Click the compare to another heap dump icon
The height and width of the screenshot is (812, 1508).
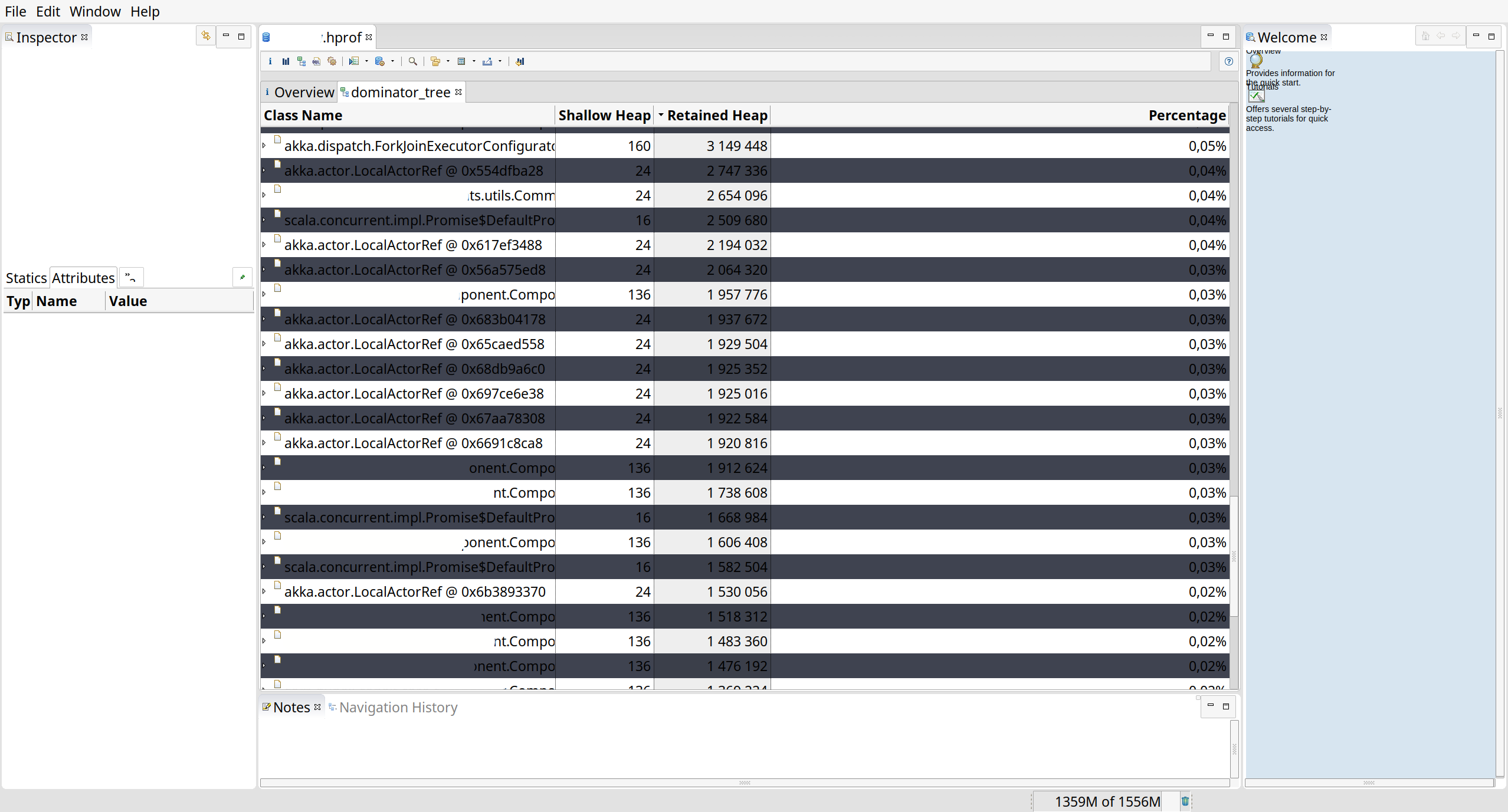(x=520, y=61)
